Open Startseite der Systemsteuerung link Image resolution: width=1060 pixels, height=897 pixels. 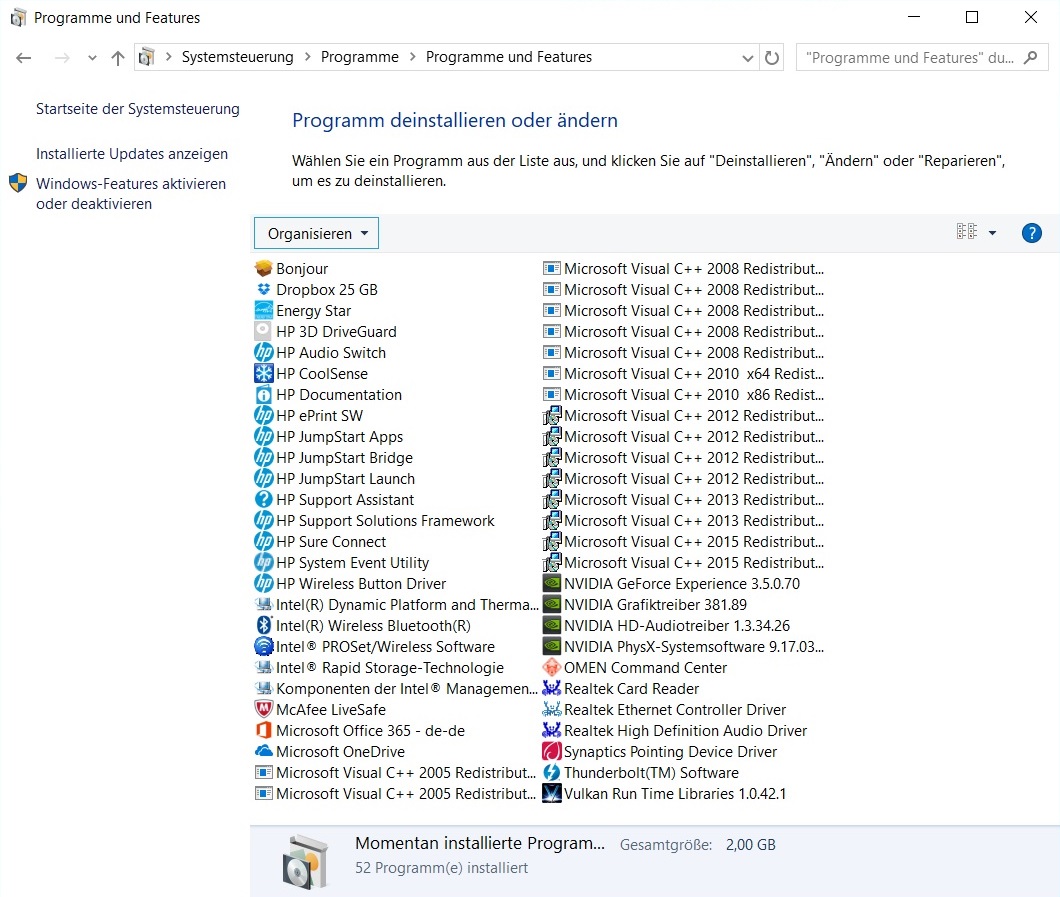click(x=137, y=109)
